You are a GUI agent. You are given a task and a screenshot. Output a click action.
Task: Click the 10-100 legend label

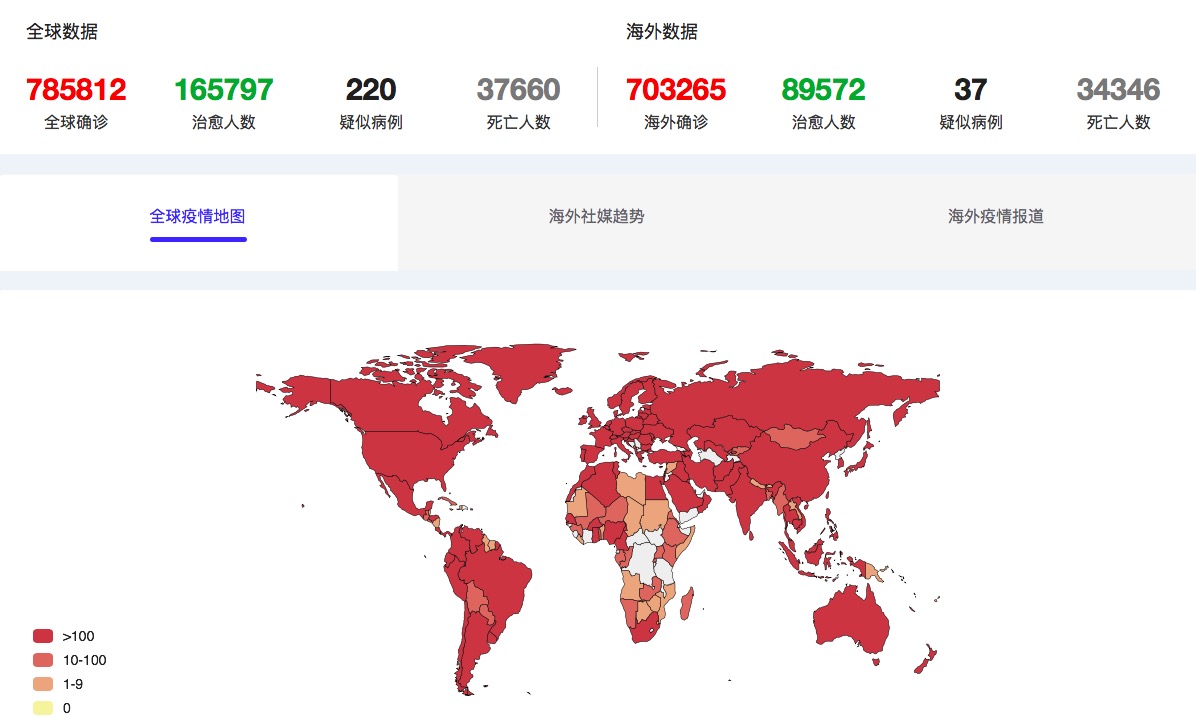(x=85, y=660)
